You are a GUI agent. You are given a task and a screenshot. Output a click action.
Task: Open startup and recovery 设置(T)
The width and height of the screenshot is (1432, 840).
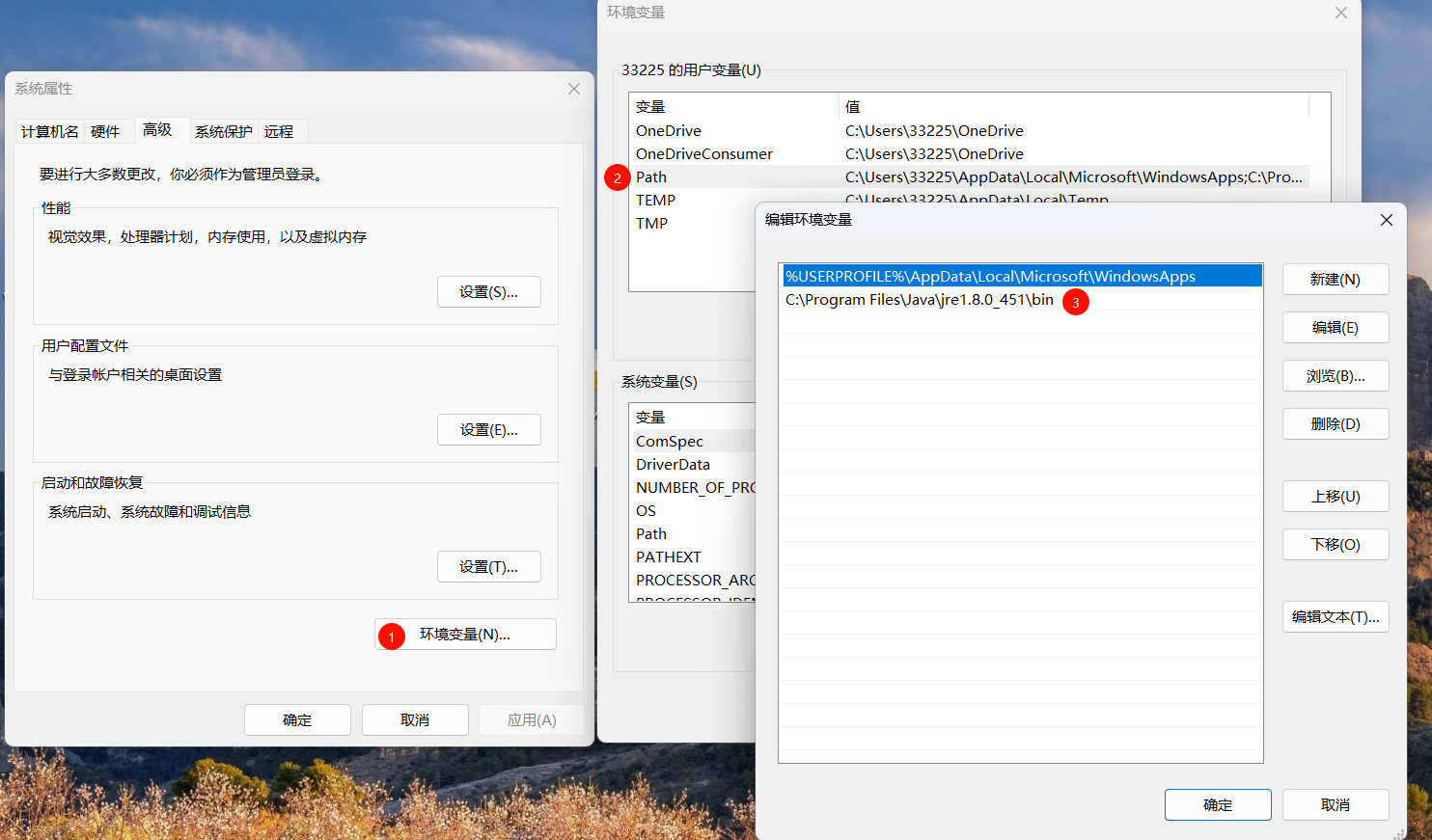coord(488,567)
